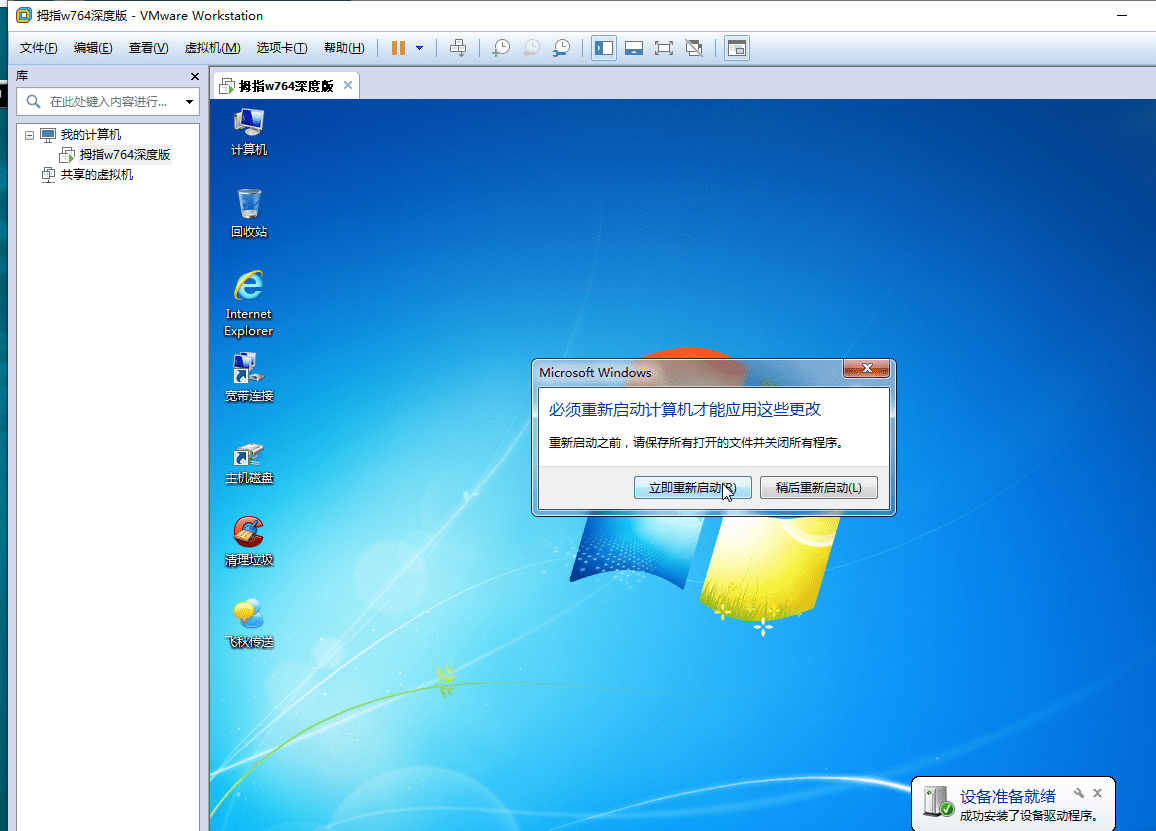Click the VMware Workstation title bar icon
Screen dimensions: 1156x831
coord(24,15)
